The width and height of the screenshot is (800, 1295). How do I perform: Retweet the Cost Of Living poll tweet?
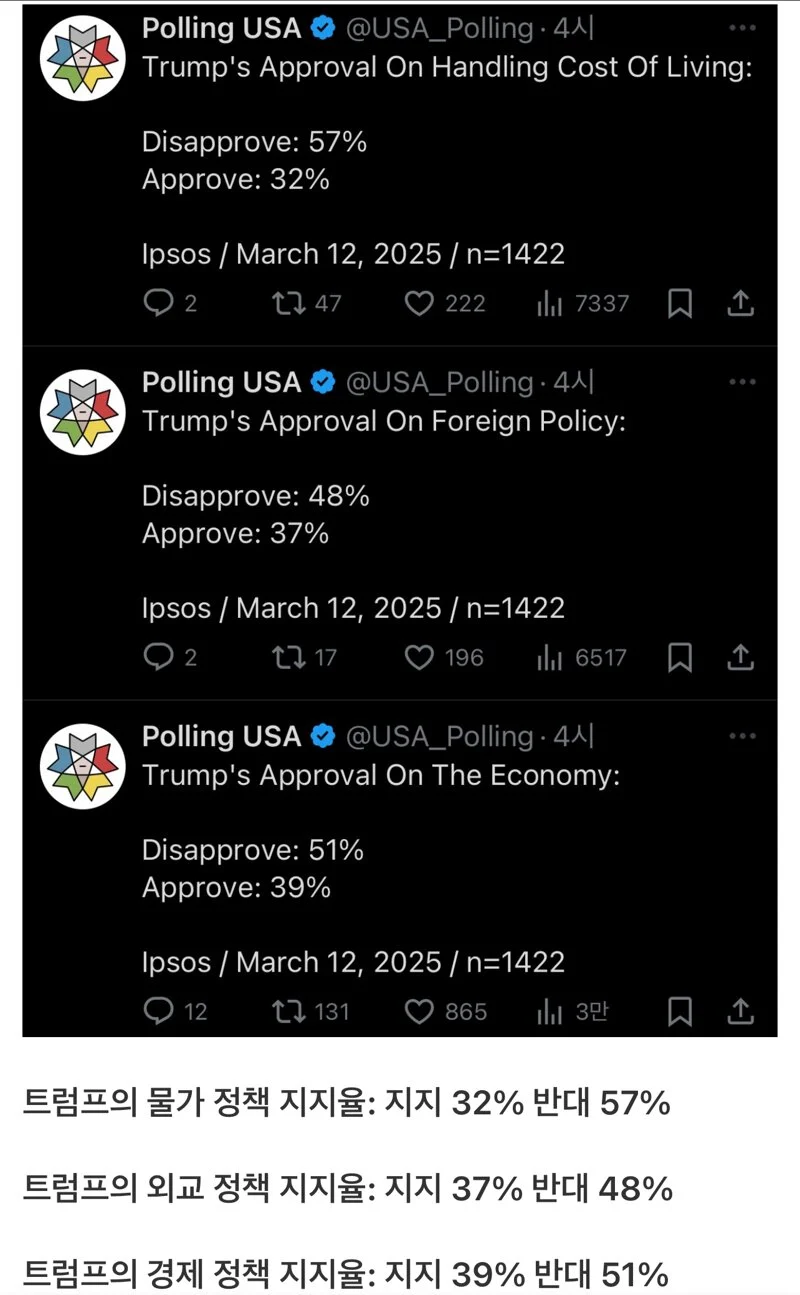point(288,303)
